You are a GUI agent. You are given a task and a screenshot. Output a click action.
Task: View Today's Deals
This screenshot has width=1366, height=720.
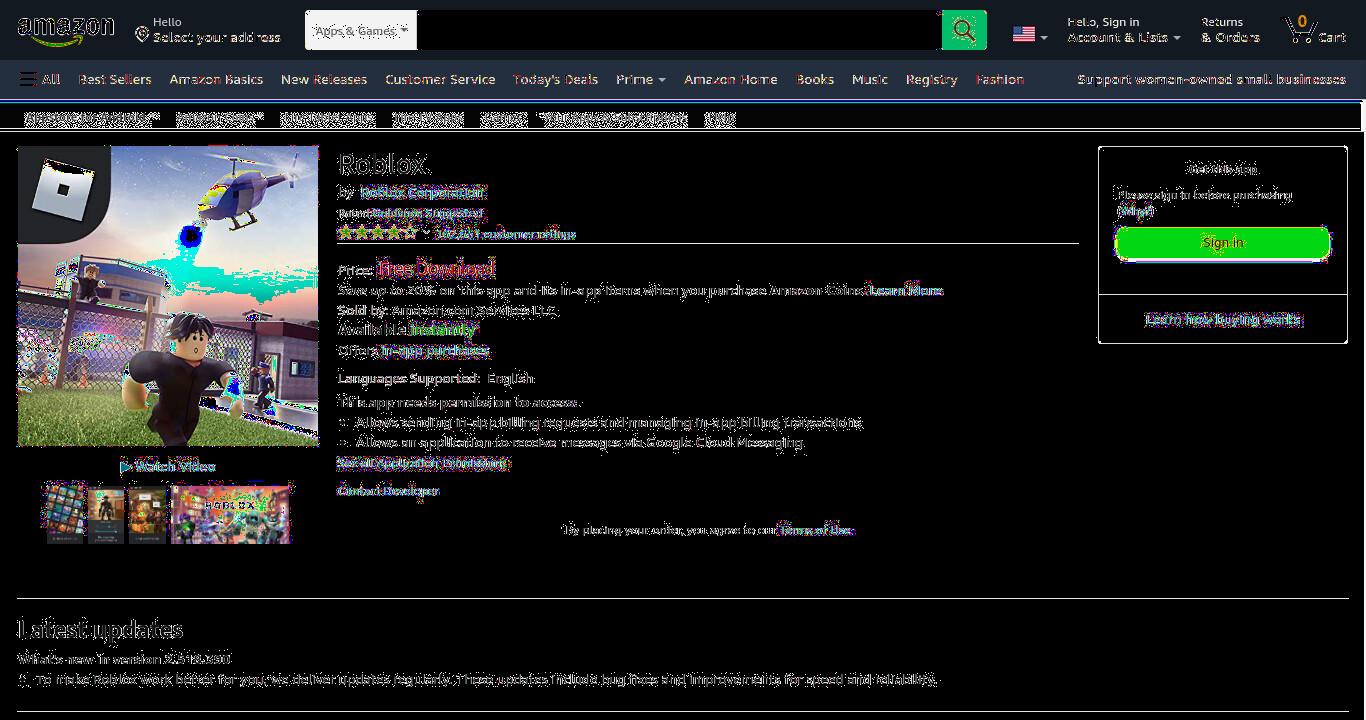pyautogui.click(x=555, y=79)
